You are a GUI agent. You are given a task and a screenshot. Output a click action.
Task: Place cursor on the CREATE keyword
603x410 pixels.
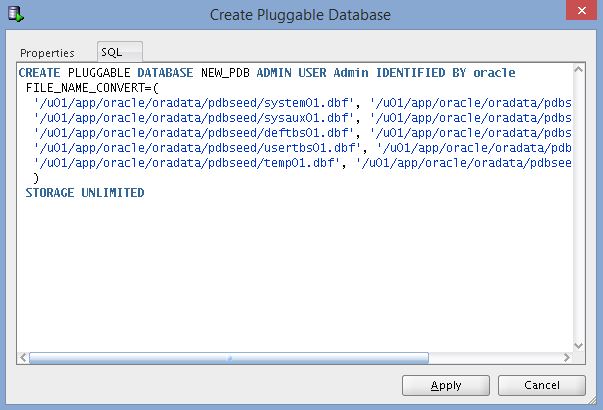click(39, 73)
